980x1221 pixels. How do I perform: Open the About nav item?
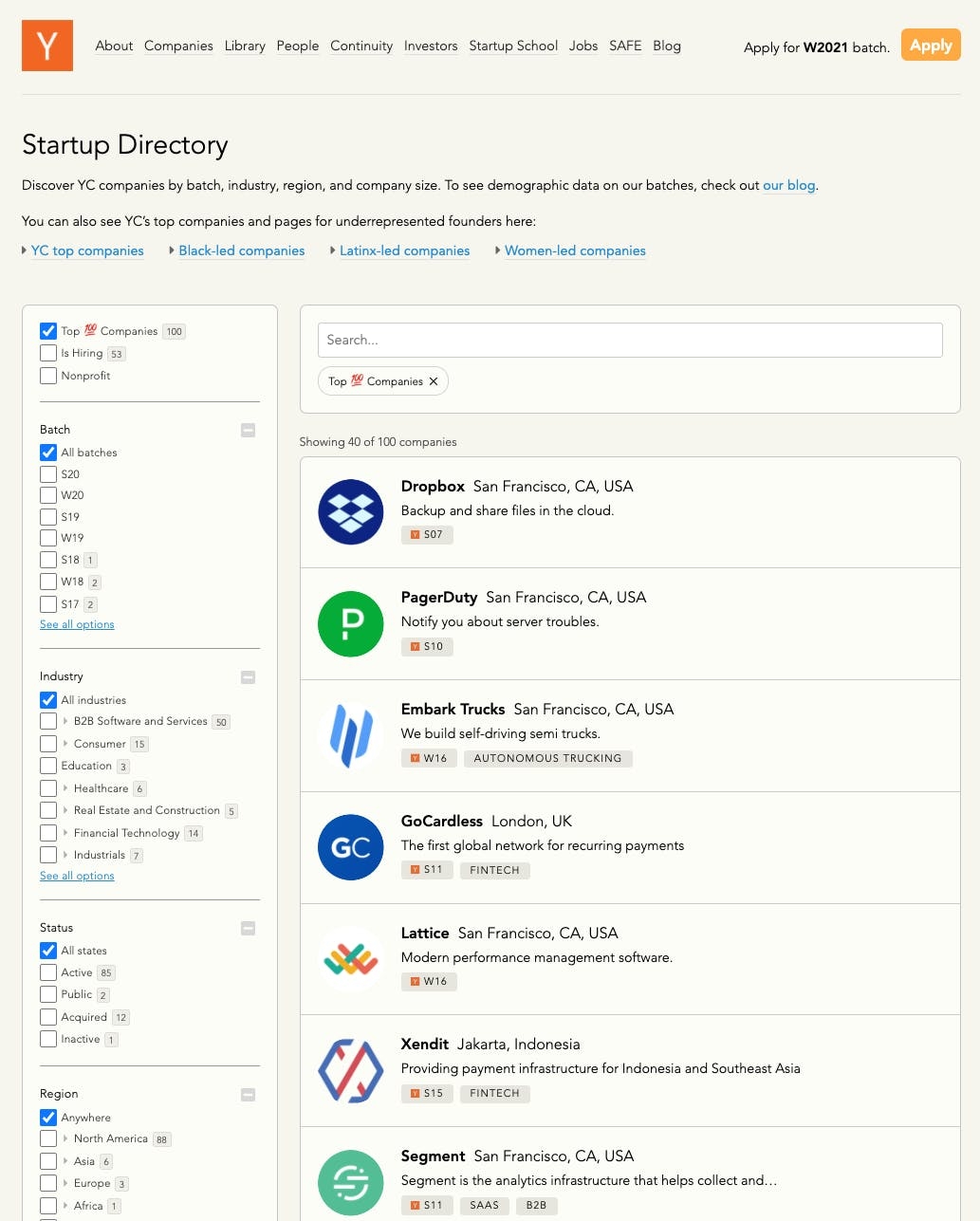114,46
